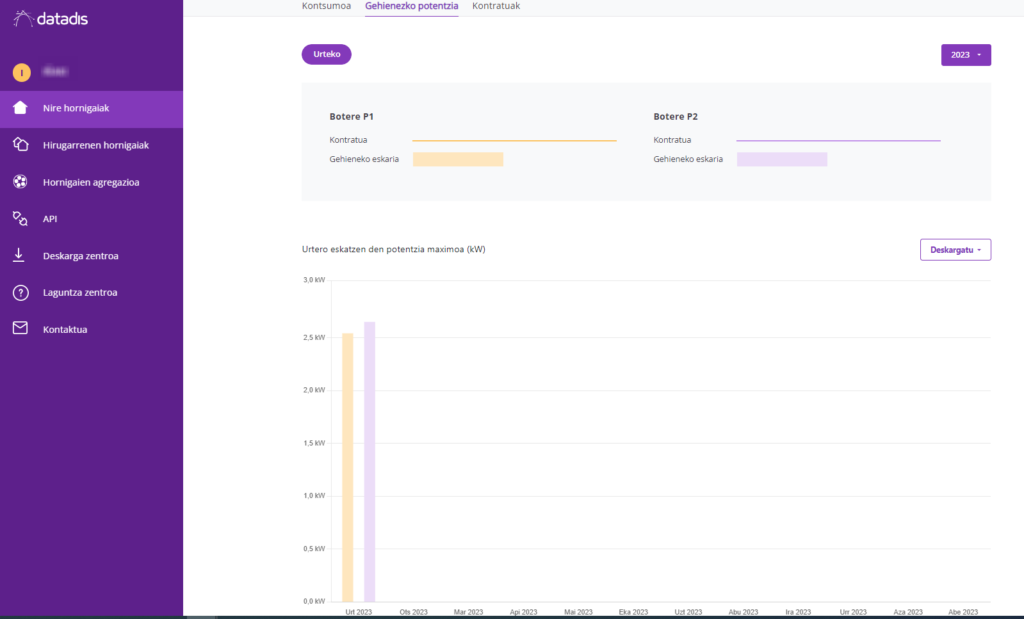Click the Botere P1 orange demand swatch

[x=458, y=159]
